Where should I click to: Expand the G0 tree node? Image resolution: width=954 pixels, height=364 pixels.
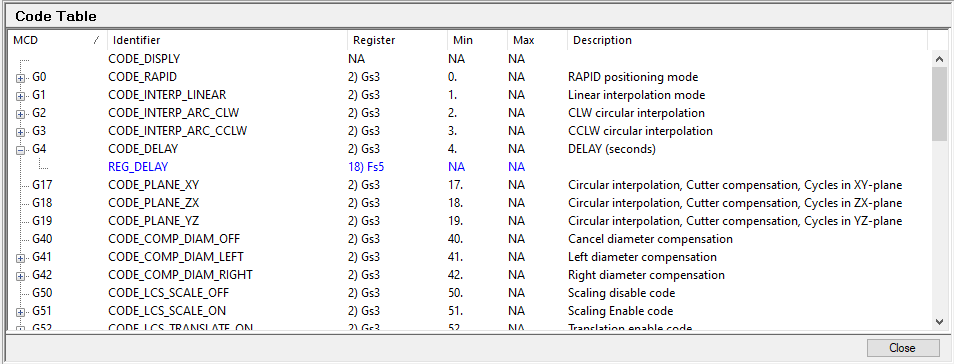pos(20,79)
